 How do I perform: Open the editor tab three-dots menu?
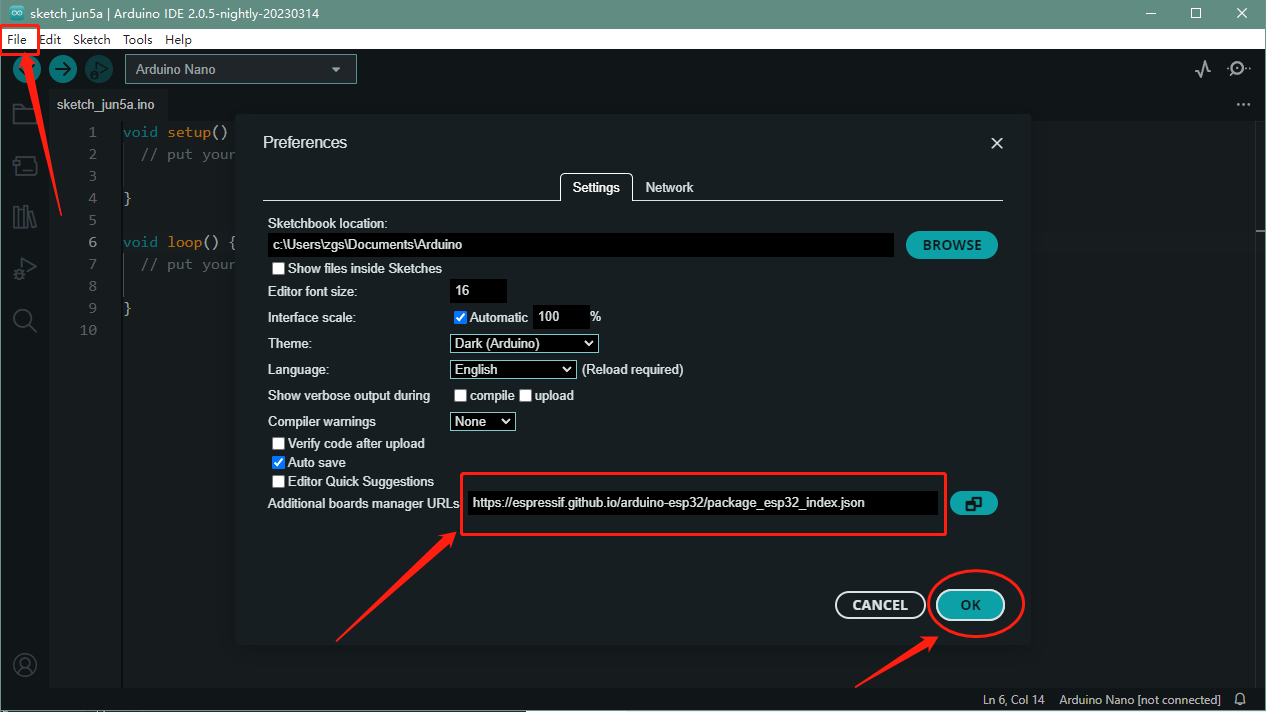(x=1243, y=104)
